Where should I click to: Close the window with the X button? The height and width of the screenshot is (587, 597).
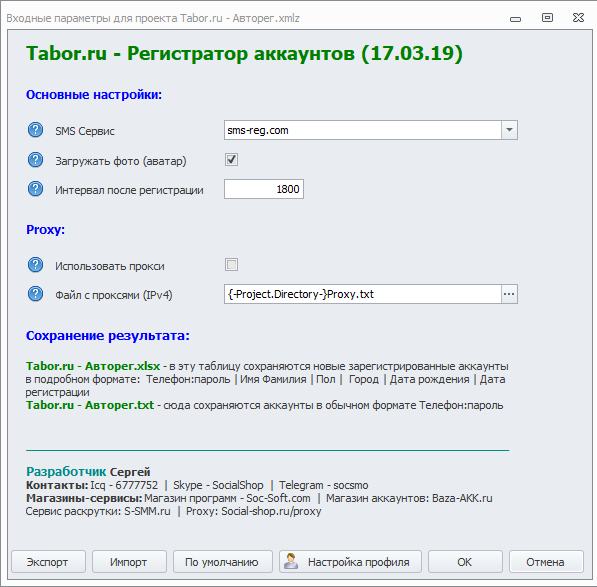[578, 18]
